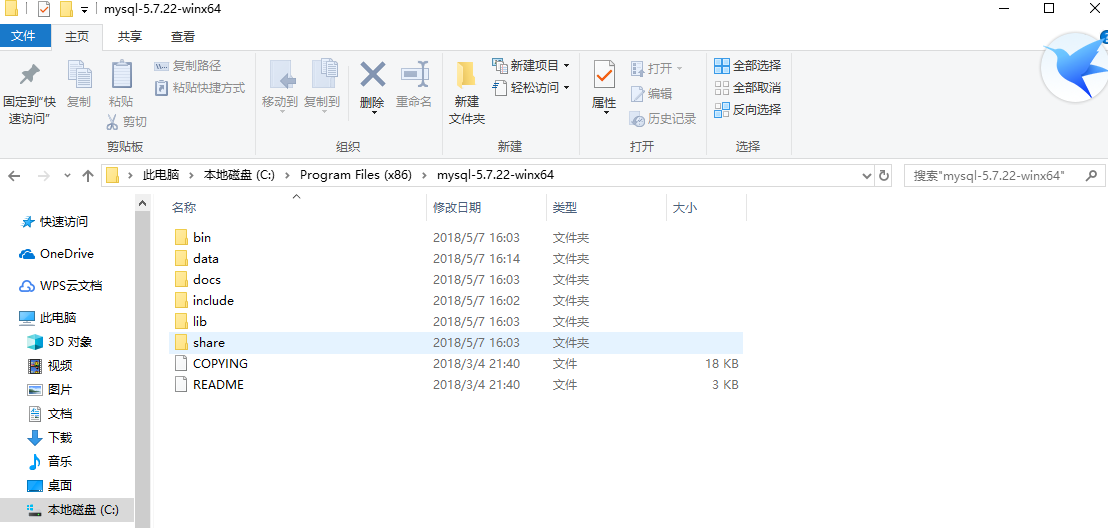The width and height of the screenshot is (1108, 528).
Task: Create a New folder (新建文件夹)
Action: click(466, 92)
